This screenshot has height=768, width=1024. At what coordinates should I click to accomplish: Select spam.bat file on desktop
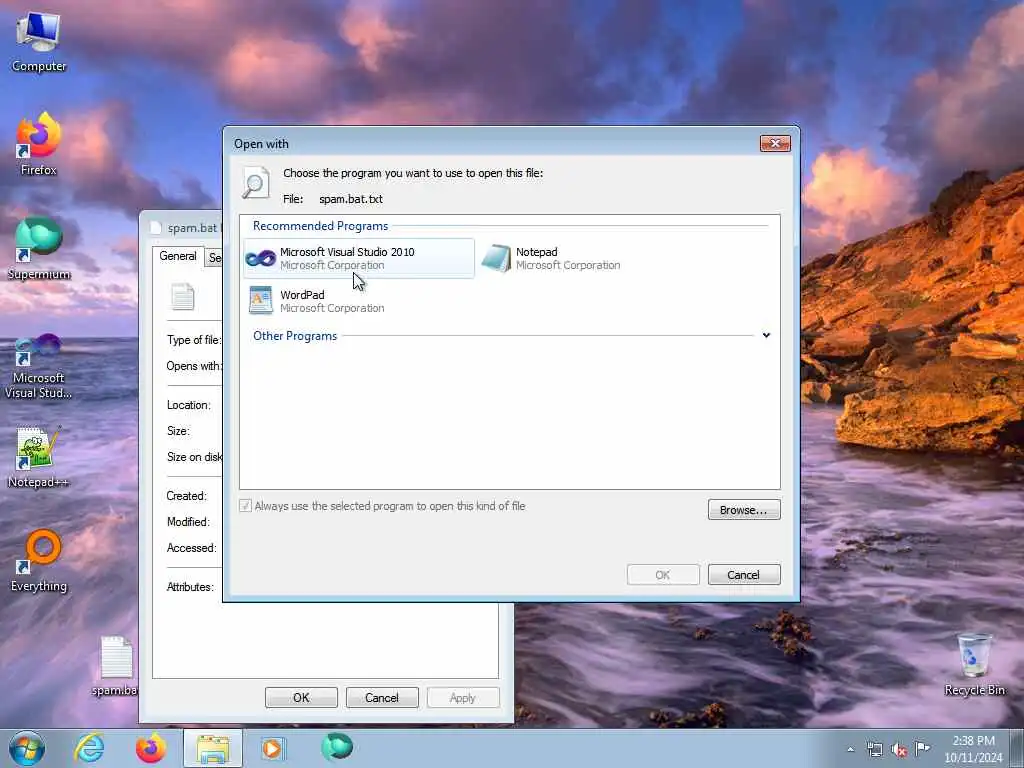pyautogui.click(x=118, y=666)
